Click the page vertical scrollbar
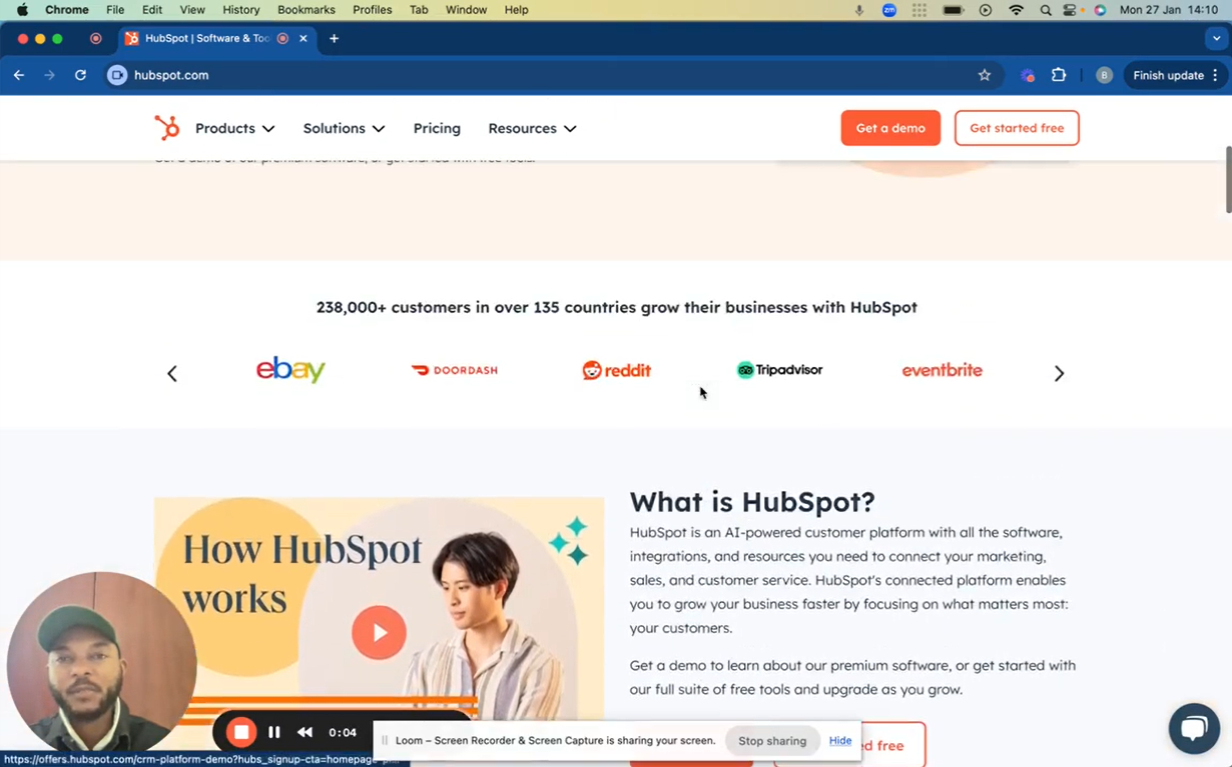The width and height of the screenshot is (1232, 767). (1228, 180)
